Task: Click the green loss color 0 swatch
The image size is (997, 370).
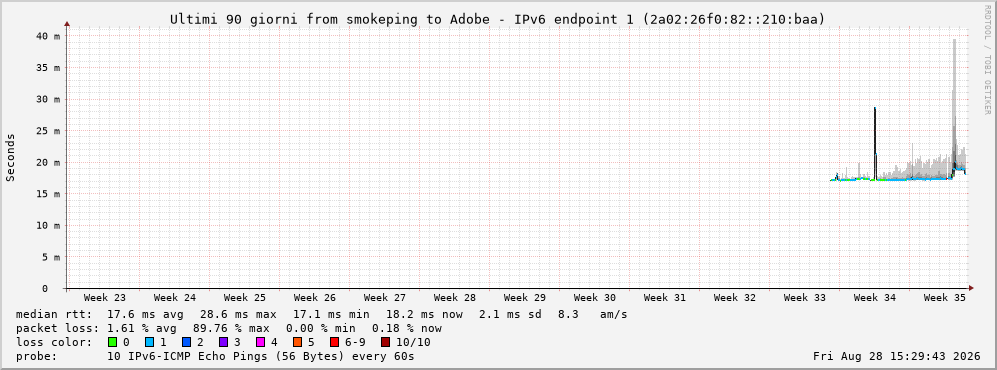Action: [113, 342]
